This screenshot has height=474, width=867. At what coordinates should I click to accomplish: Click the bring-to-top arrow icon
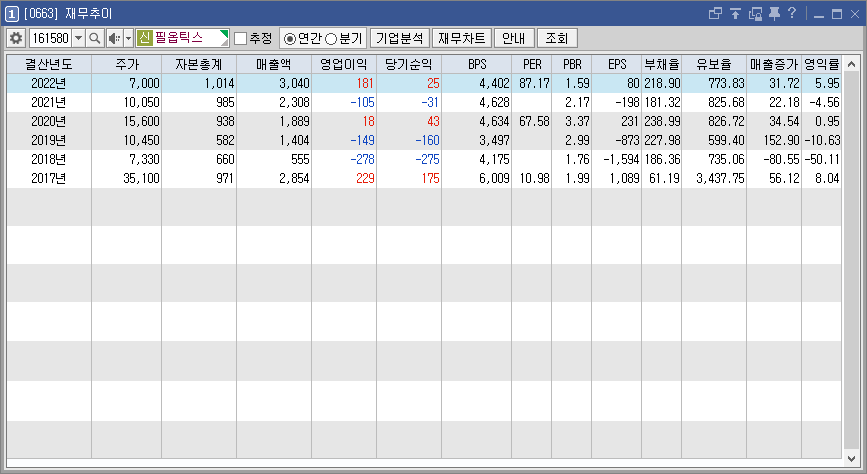pyautogui.click(x=735, y=13)
